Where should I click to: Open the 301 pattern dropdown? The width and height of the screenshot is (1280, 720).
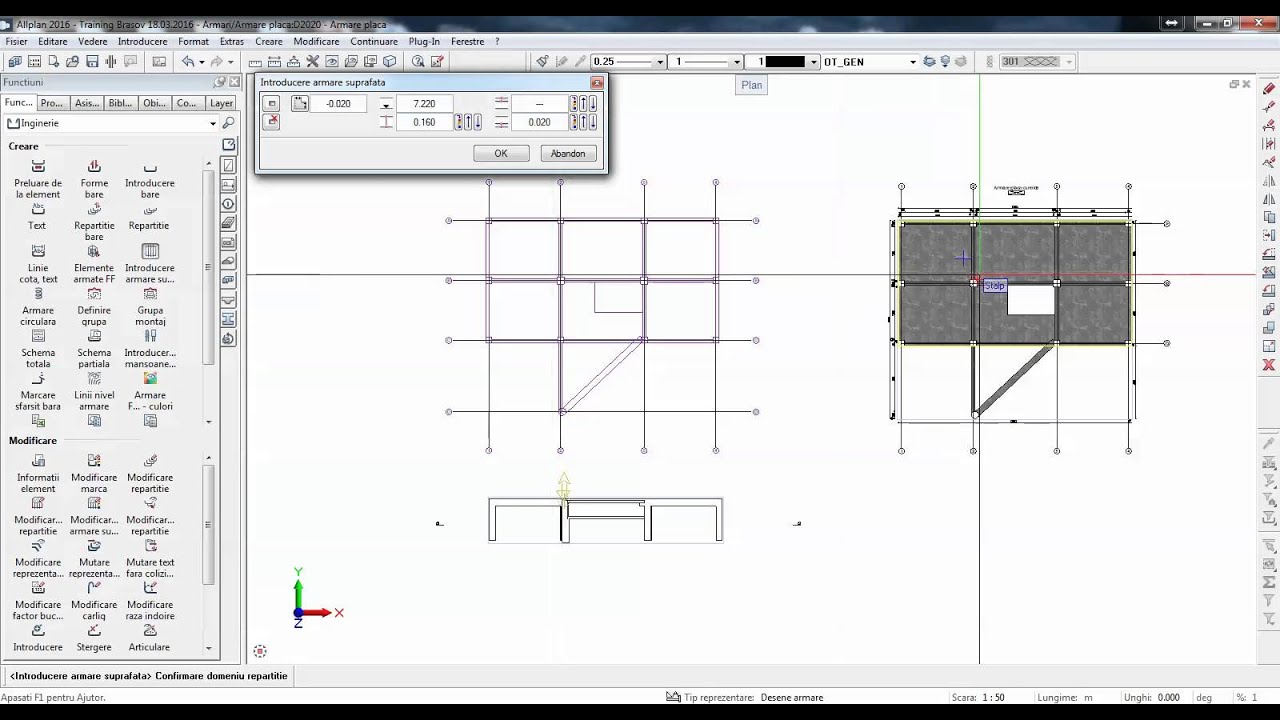click(x=1069, y=62)
